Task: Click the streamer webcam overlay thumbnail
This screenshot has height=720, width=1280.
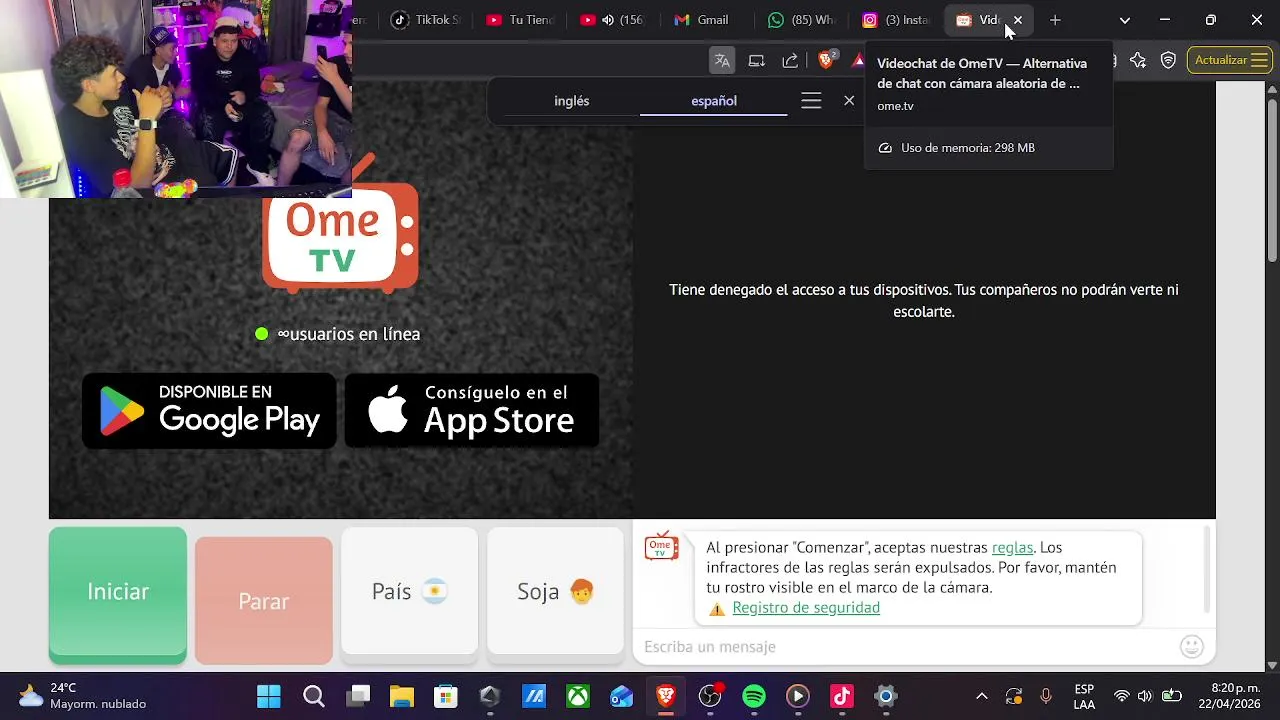Action: pyautogui.click(x=176, y=99)
